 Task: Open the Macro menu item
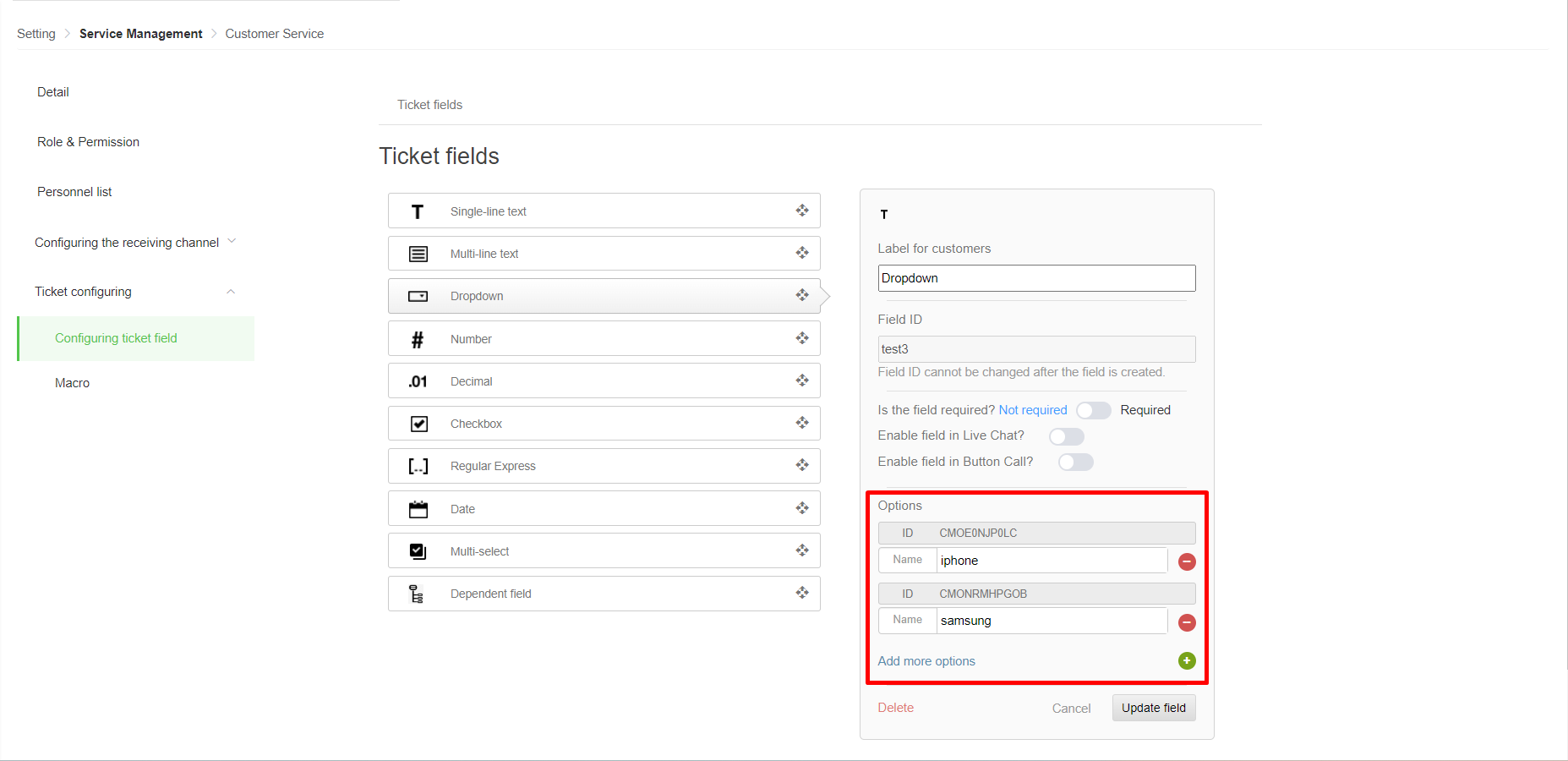click(72, 383)
